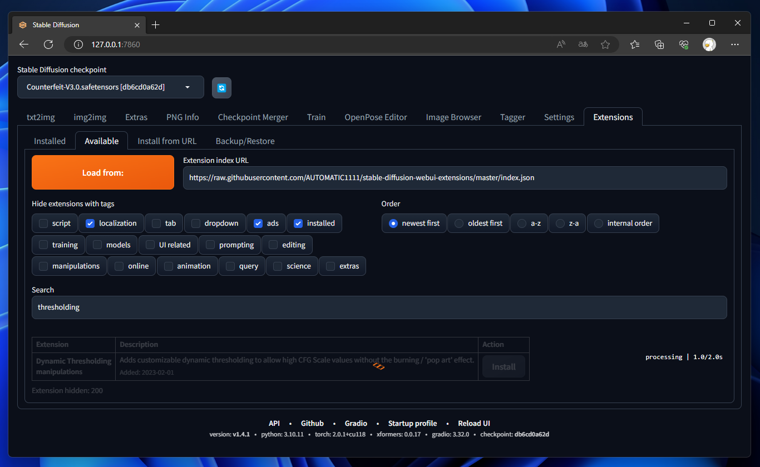Focus the Extension index URL field
Image resolution: width=760 pixels, height=467 pixels.
click(455, 177)
